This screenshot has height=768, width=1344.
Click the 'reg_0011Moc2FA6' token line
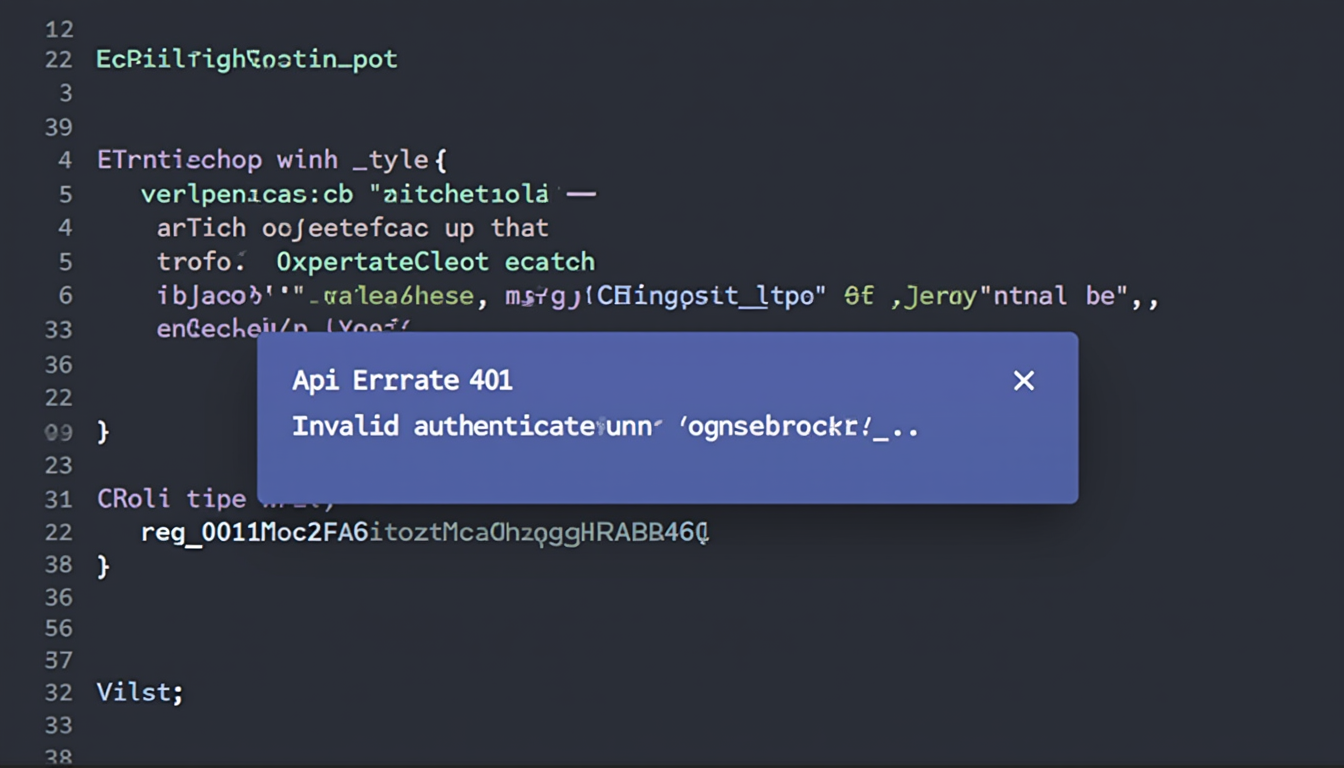click(x=425, y=532)
